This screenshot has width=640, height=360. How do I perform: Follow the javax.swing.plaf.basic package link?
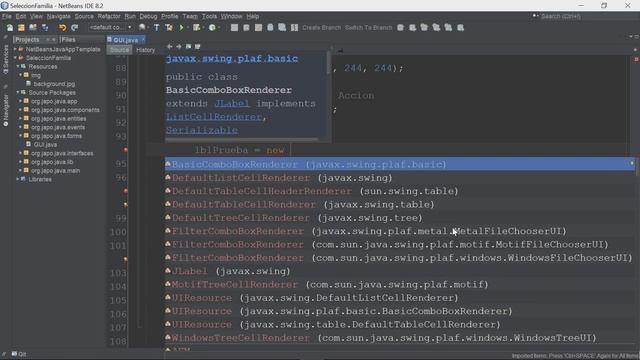pyautogui.click(x=232, y=59)
